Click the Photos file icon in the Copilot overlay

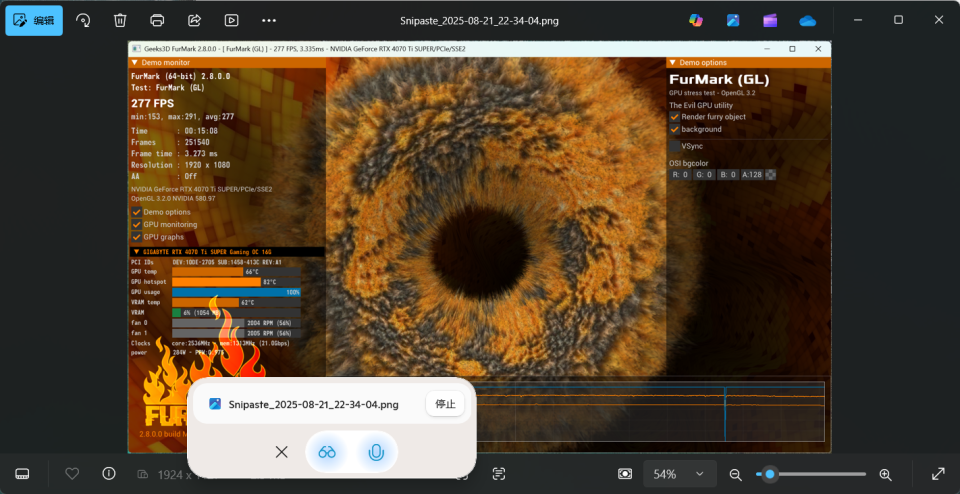point(215,404)
